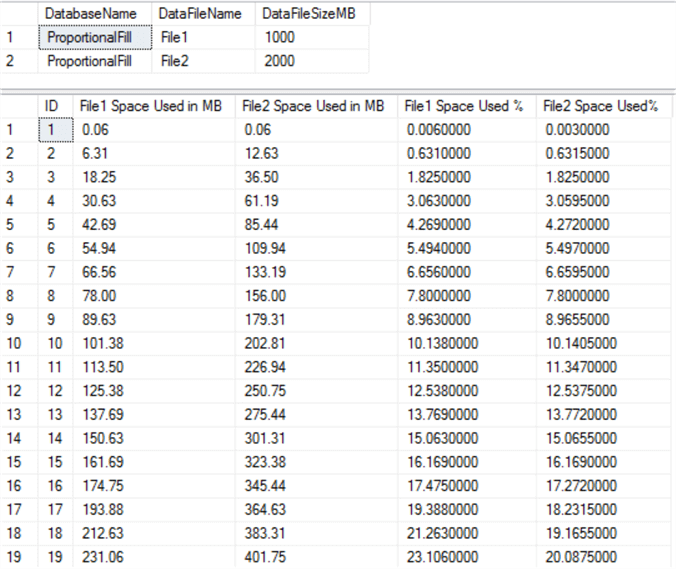Click the 17.4750000 percentage cell

click(x=467, y=486)
